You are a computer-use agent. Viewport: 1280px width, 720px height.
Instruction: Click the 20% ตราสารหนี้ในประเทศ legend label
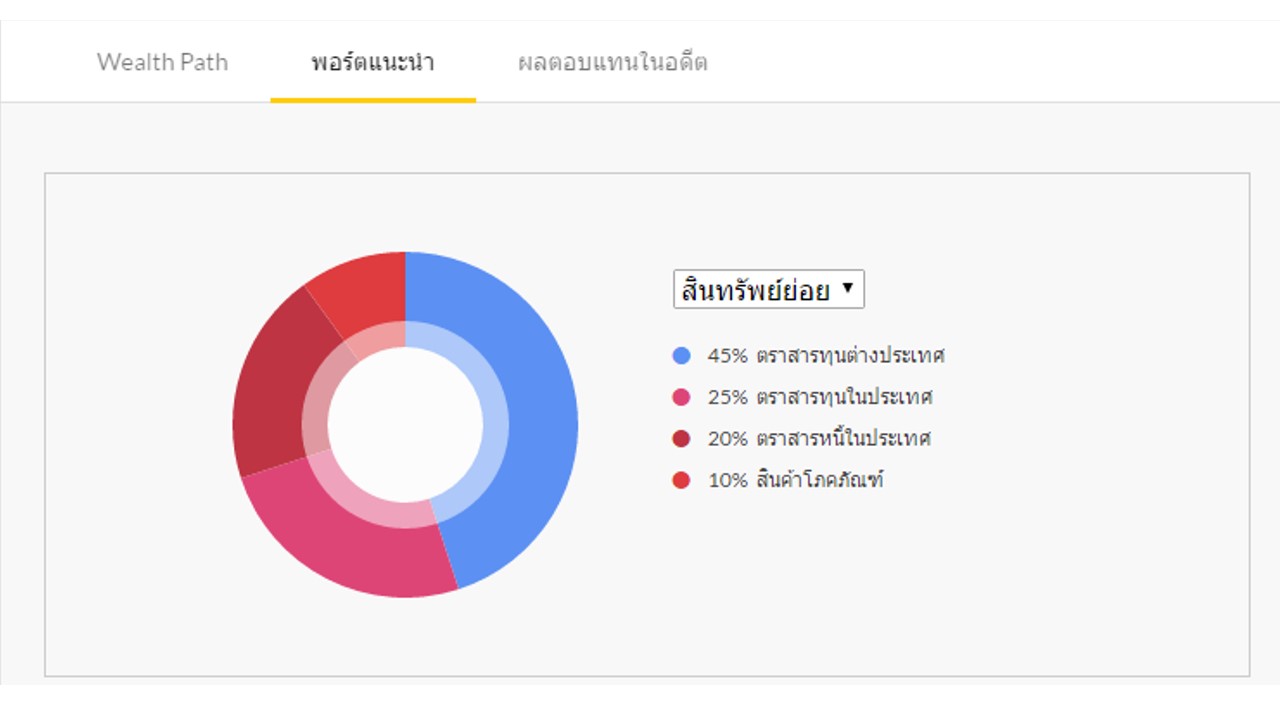pos(819,439)
